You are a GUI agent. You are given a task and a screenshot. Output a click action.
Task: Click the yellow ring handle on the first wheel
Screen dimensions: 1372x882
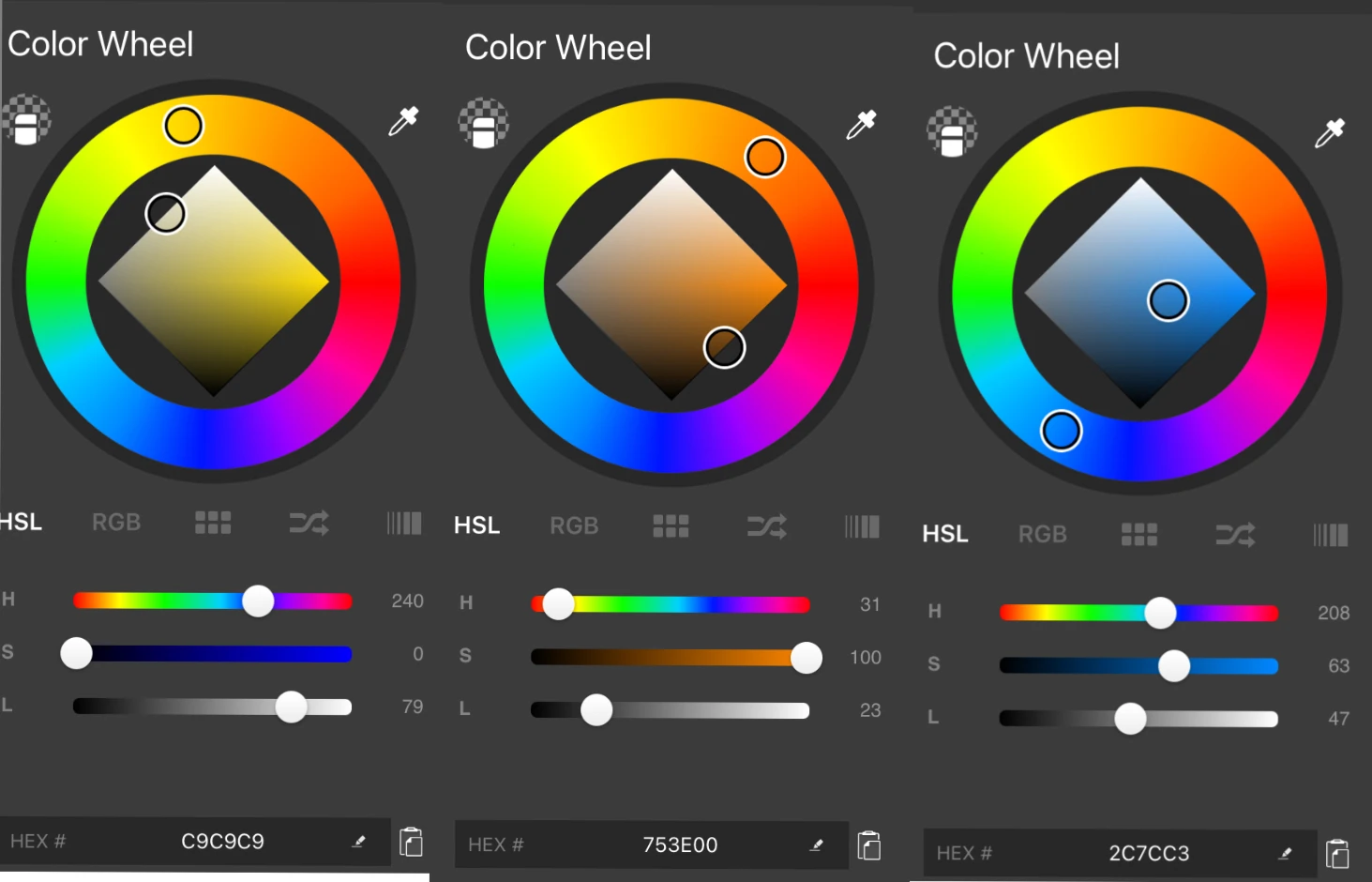tap(183, 125)
